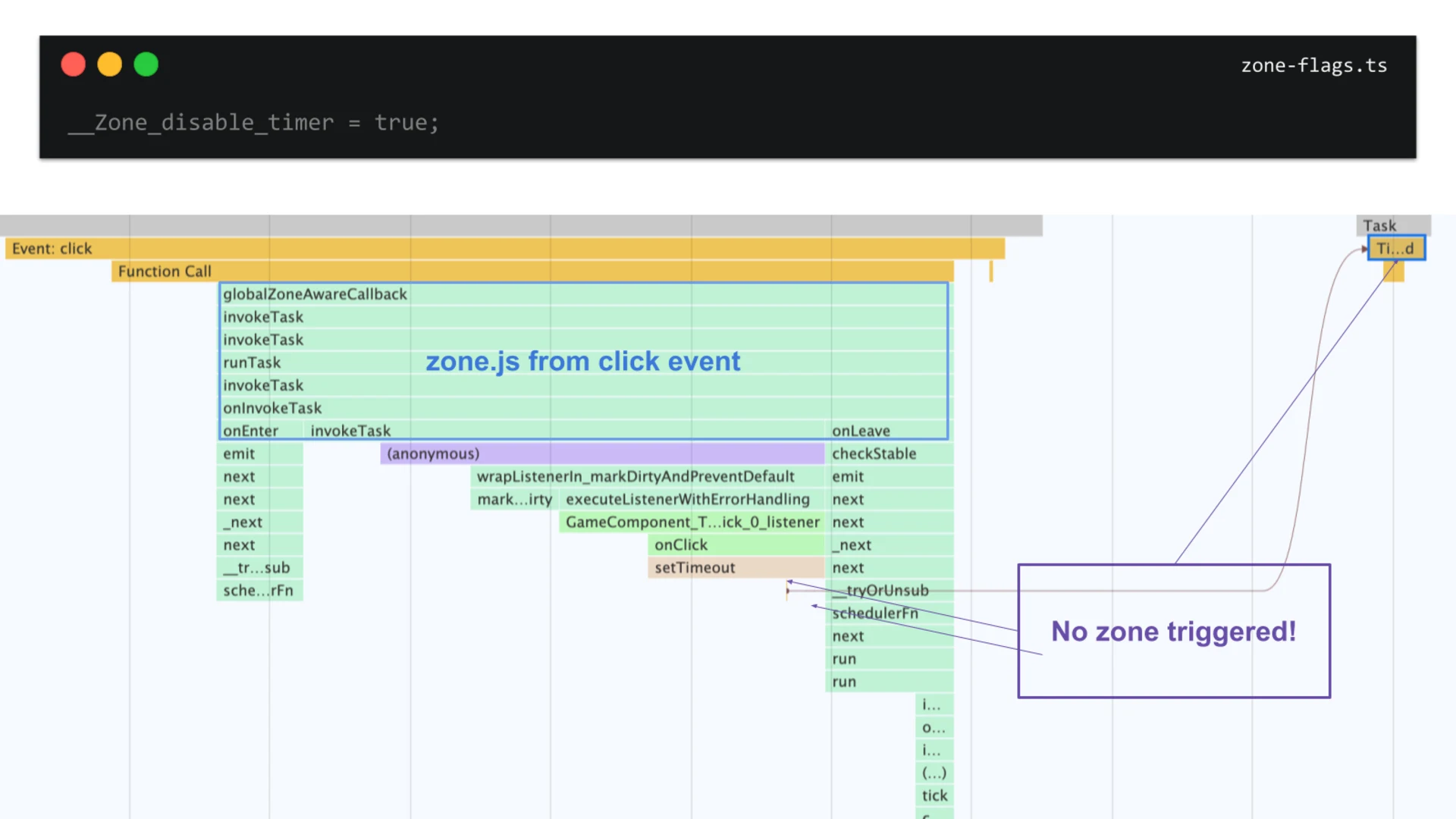Select the globalZoneAwareCallback flame chart frame
Image resolution: width=1456 pixels, height=819 pixels.
(314, 294)
